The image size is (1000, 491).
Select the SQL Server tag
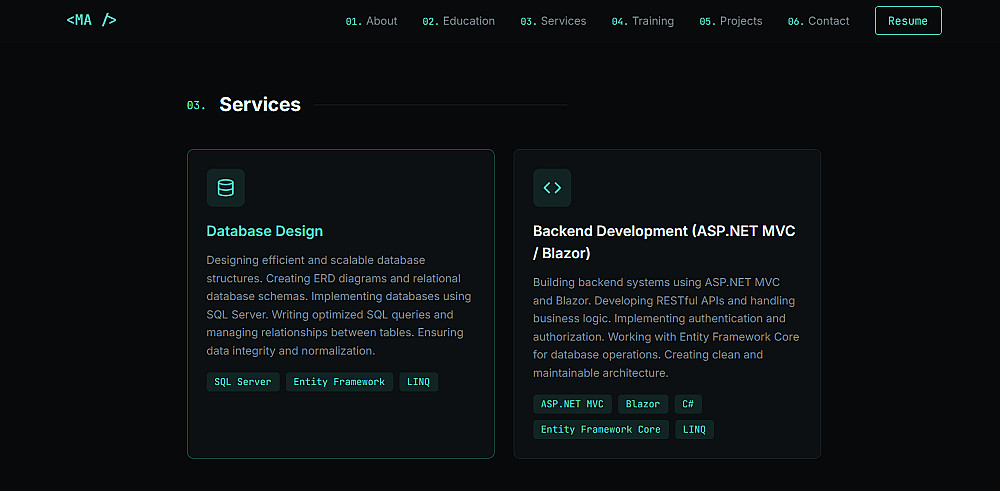[x=243, y=382]
